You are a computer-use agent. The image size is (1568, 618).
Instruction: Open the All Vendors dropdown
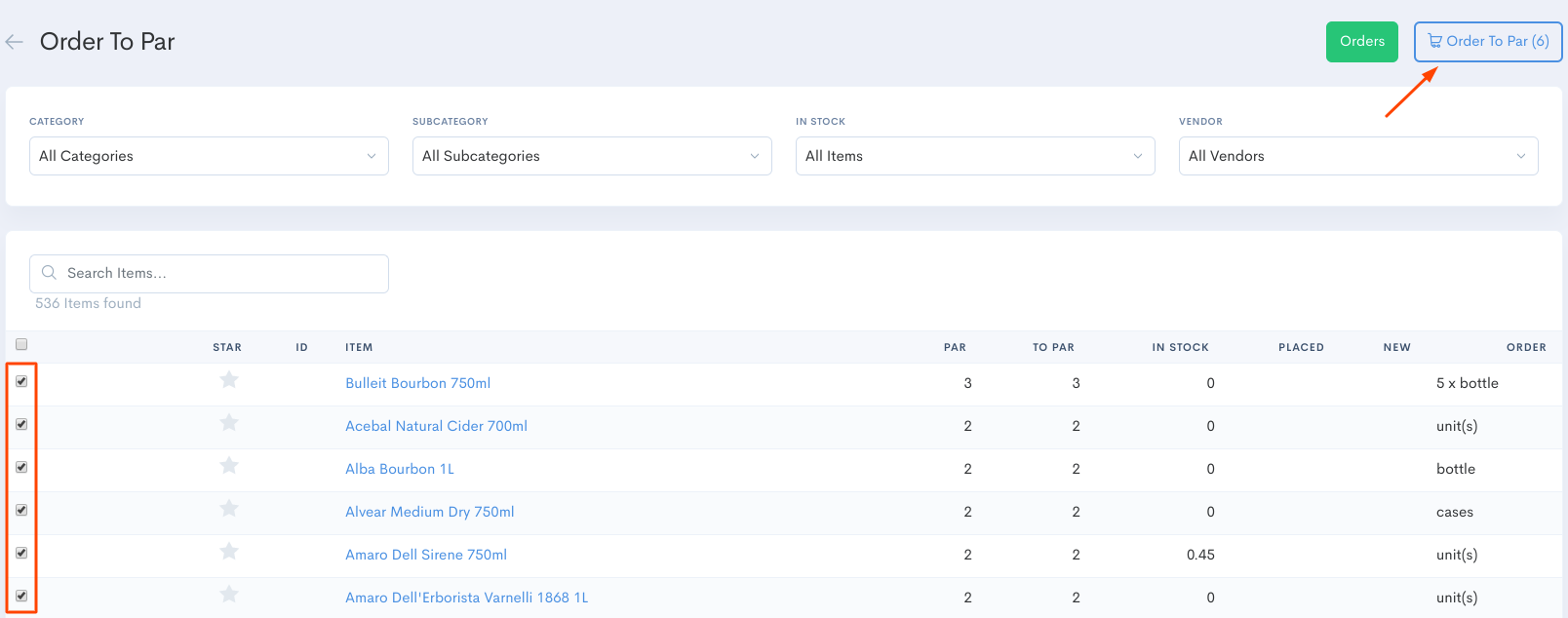[1357, 156]
